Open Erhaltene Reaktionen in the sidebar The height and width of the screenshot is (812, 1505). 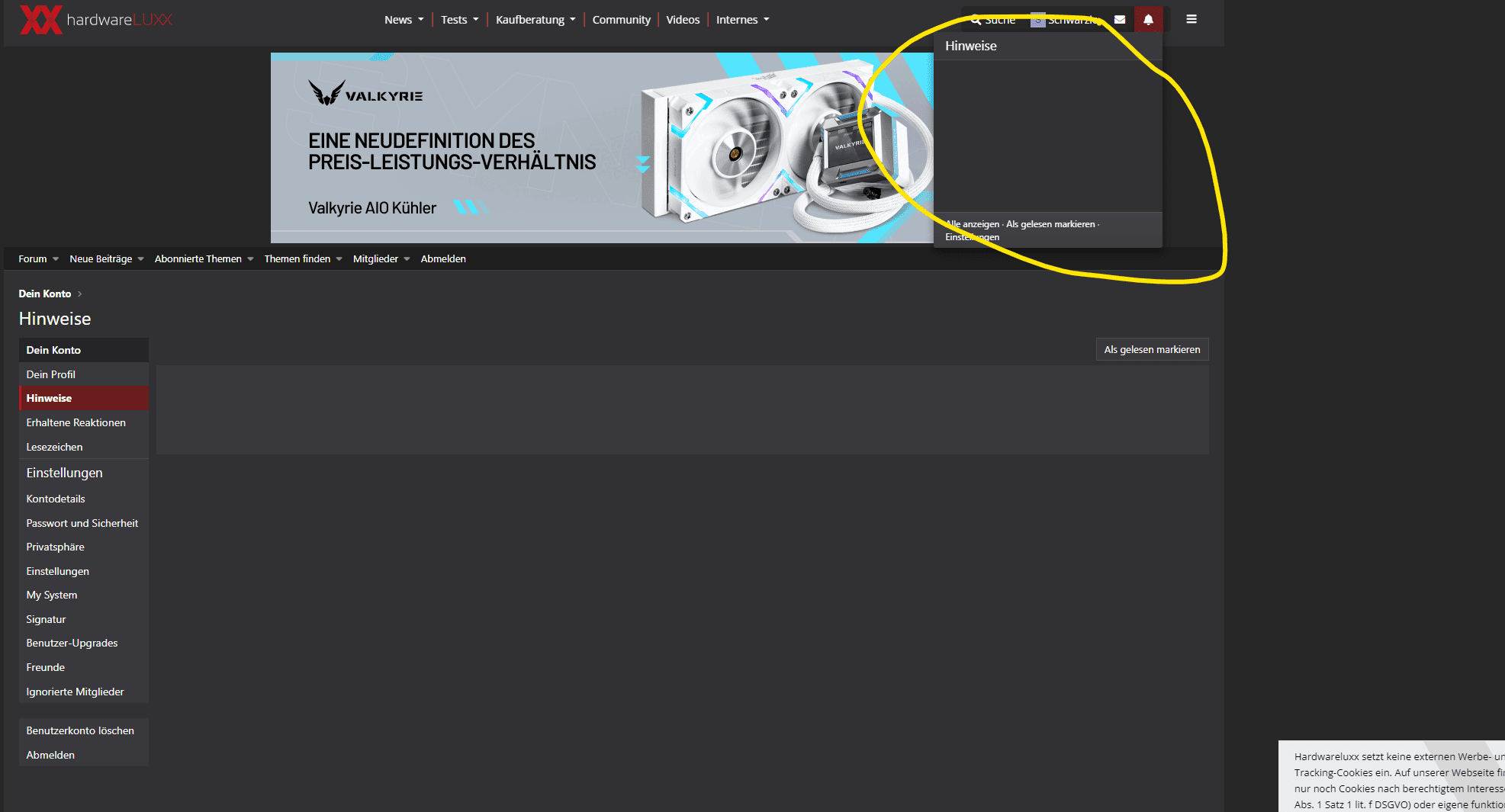tap(83, 422)
